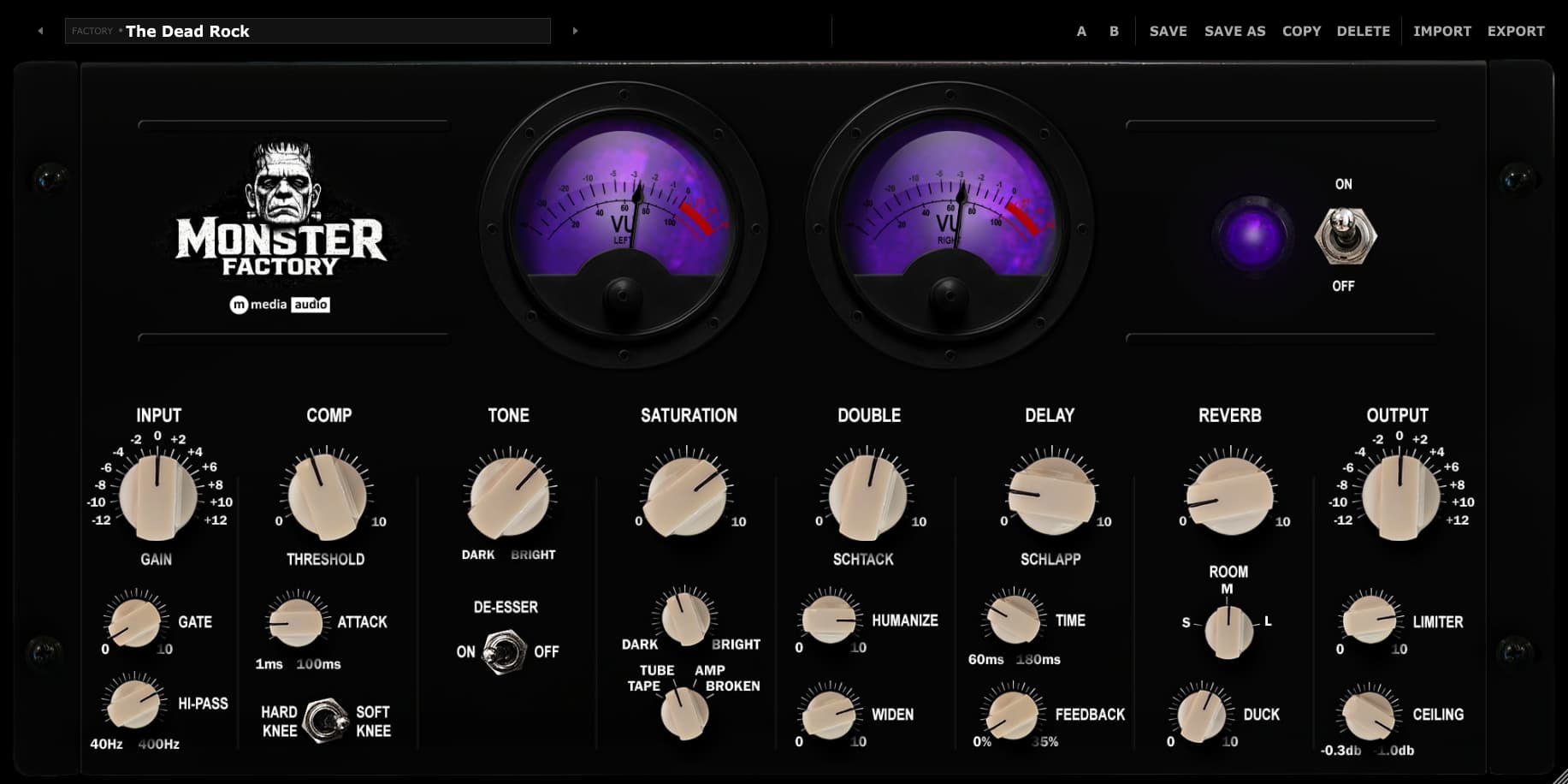Viewport: 1568px width, 784px height.
Task: Click EXPORT in the top bar
Action: [1515, 31]
